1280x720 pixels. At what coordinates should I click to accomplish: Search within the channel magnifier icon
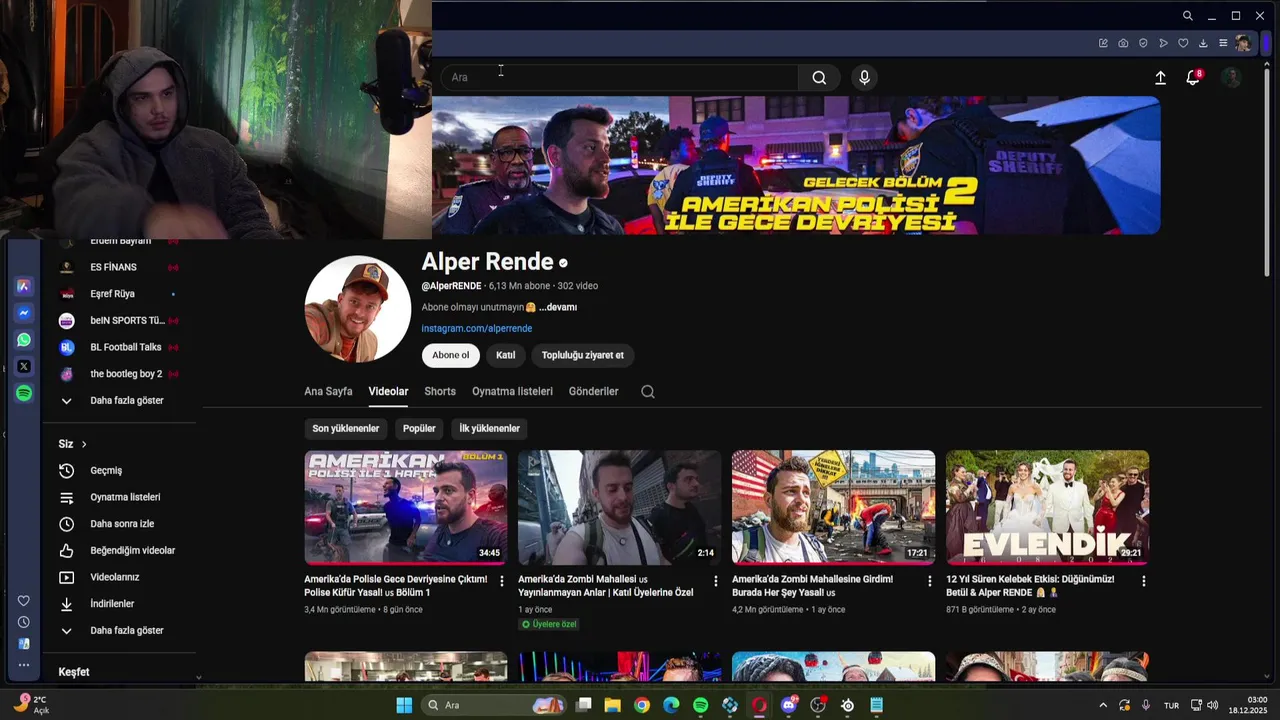(x=648, y=392)
